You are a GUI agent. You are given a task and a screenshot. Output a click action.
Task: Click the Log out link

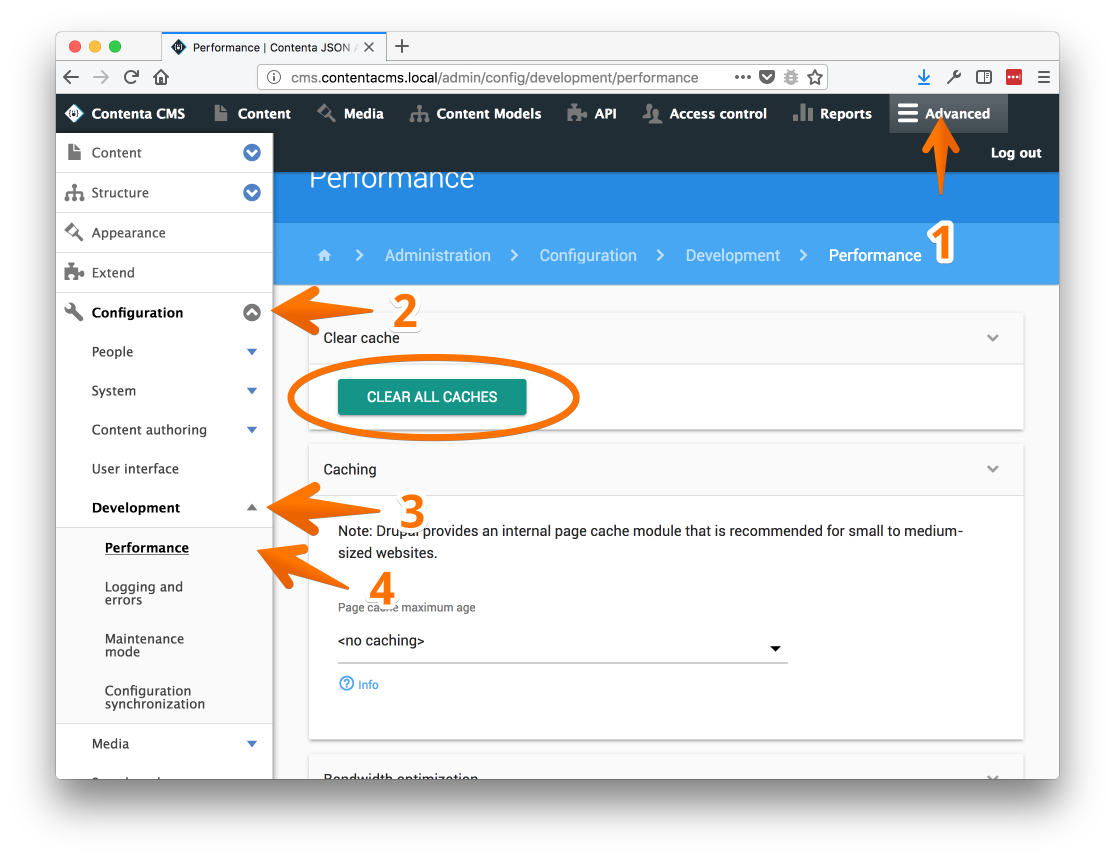1015,152
